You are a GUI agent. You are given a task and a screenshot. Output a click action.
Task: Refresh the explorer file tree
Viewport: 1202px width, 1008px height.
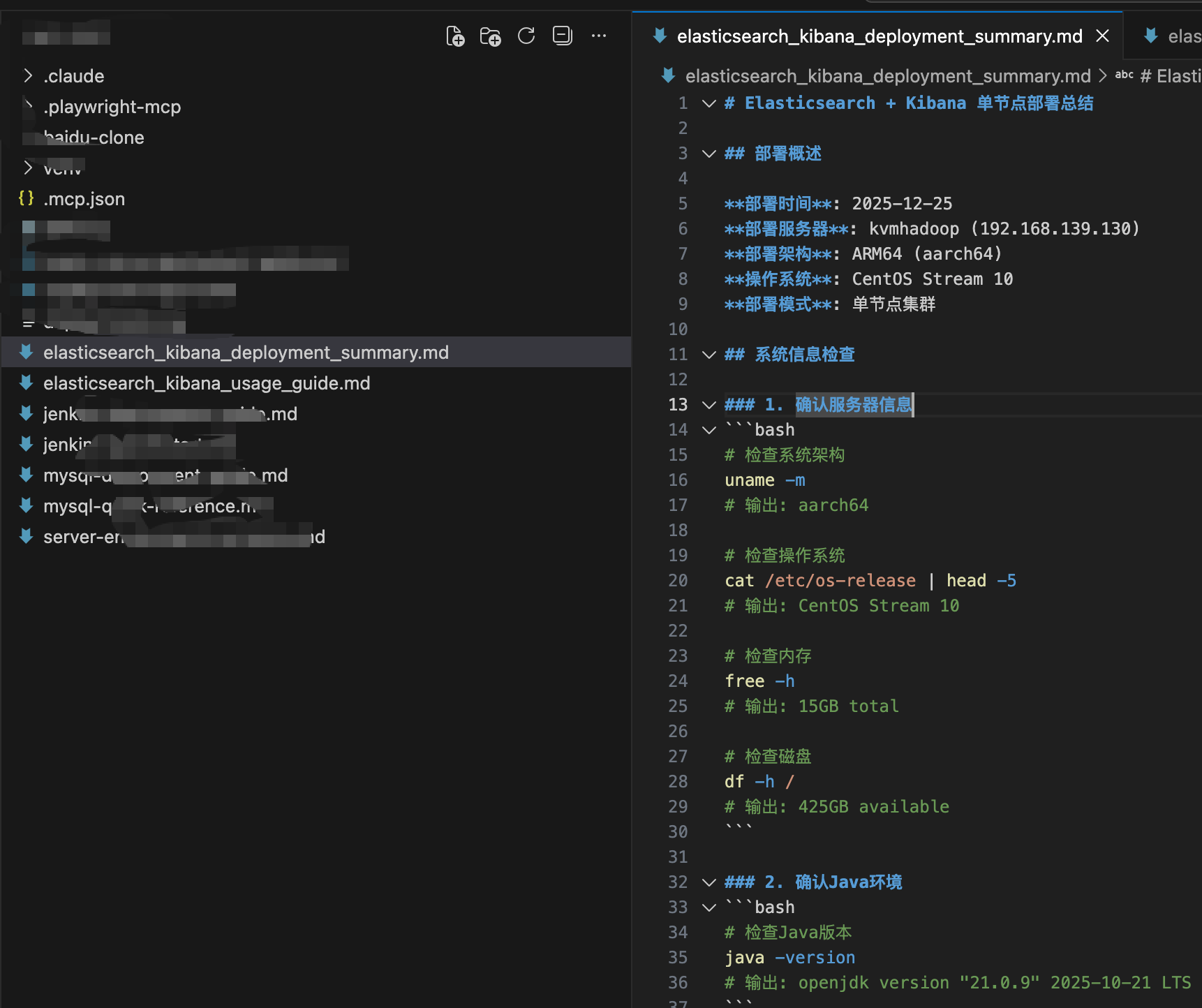(526, 36)
